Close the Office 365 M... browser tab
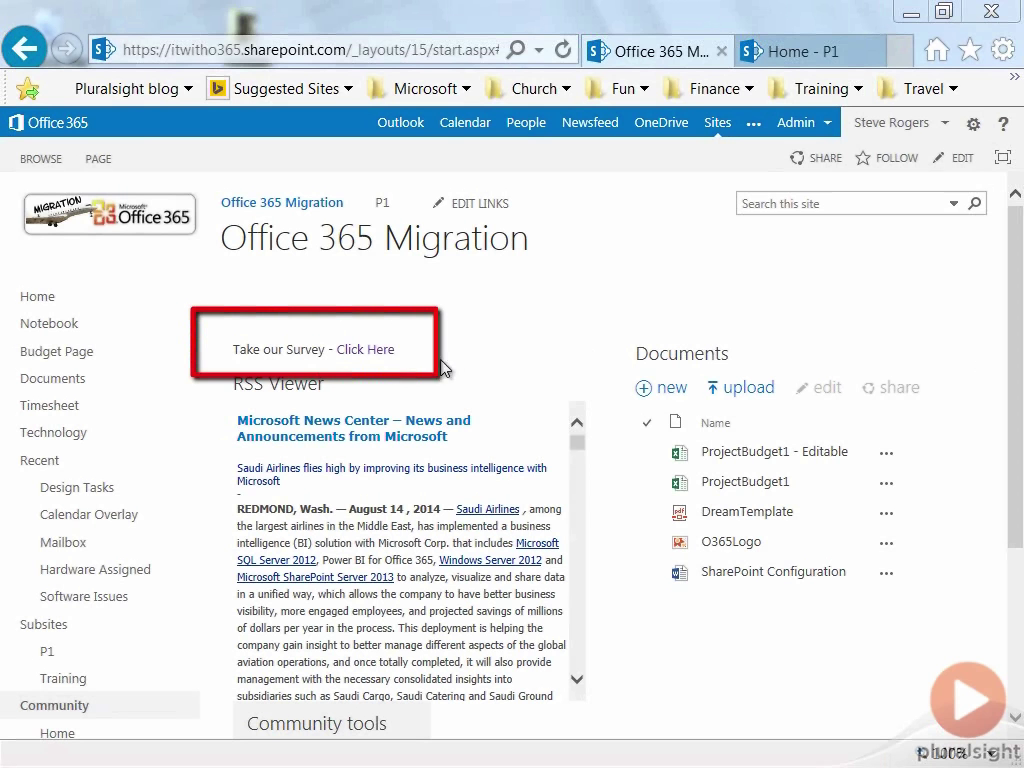Image resolution: width=1024 pixels, height=768 pixels. coord(722,51)
